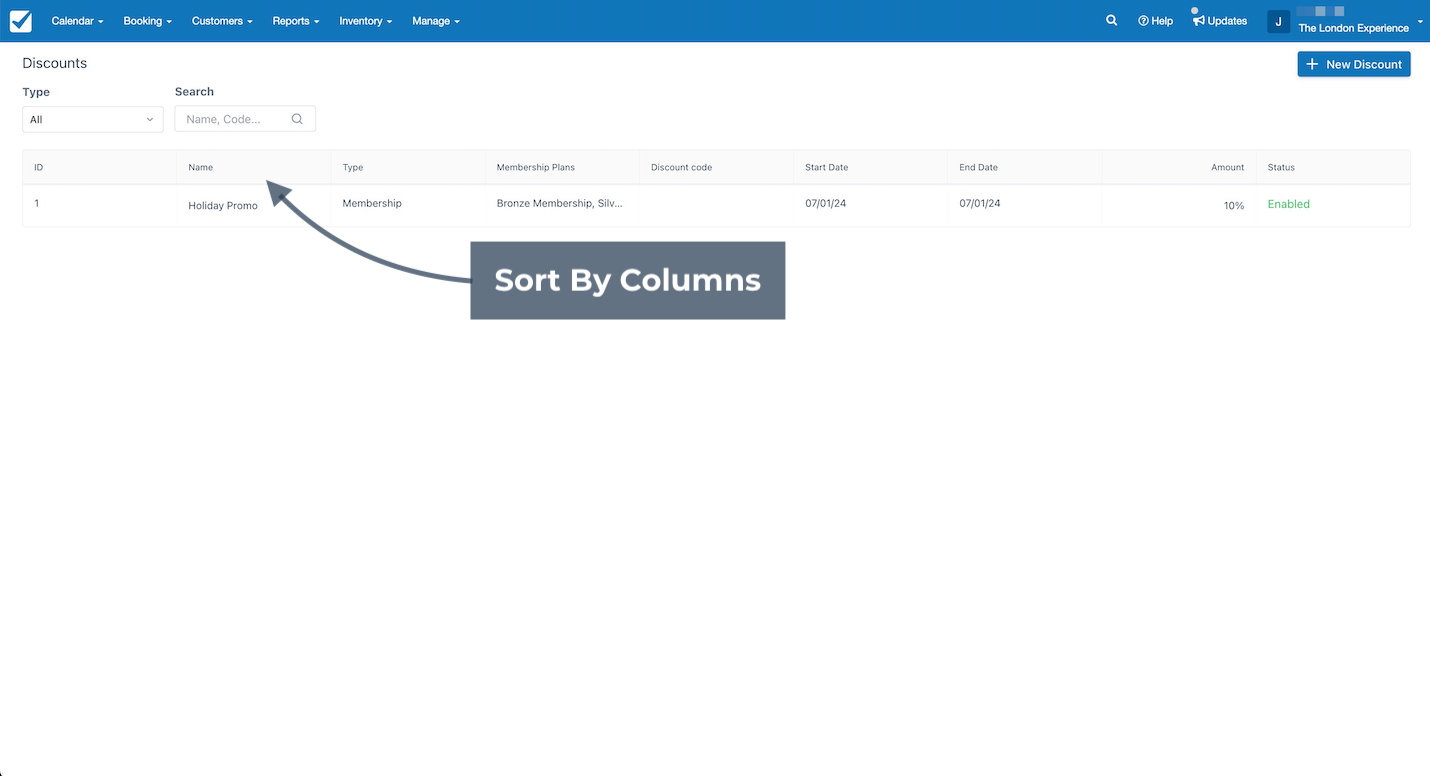Open the J user avatar
1430x776 pixels.
(x=1278, y=21)
